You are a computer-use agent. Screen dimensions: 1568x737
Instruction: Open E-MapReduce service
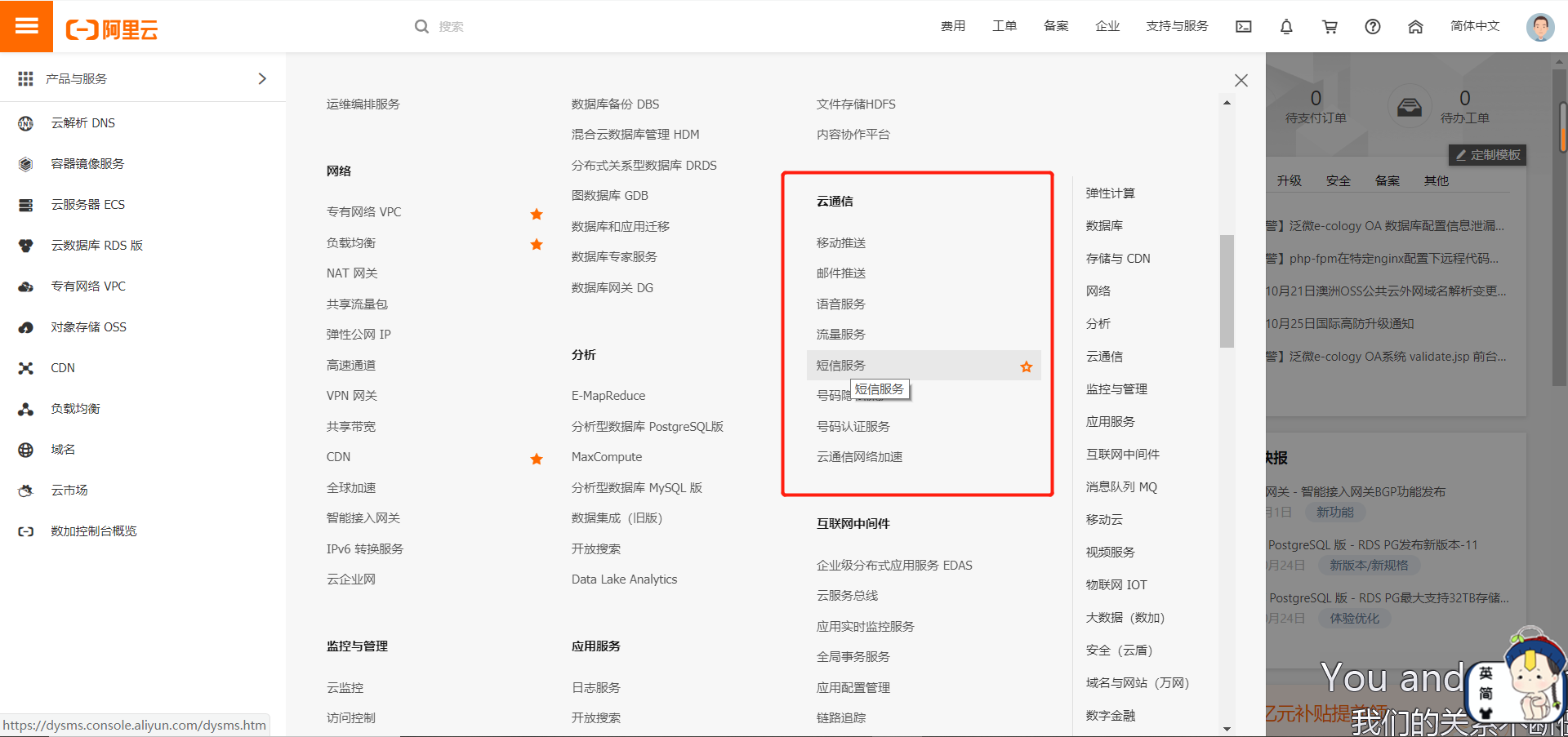[x=608, y=396]
